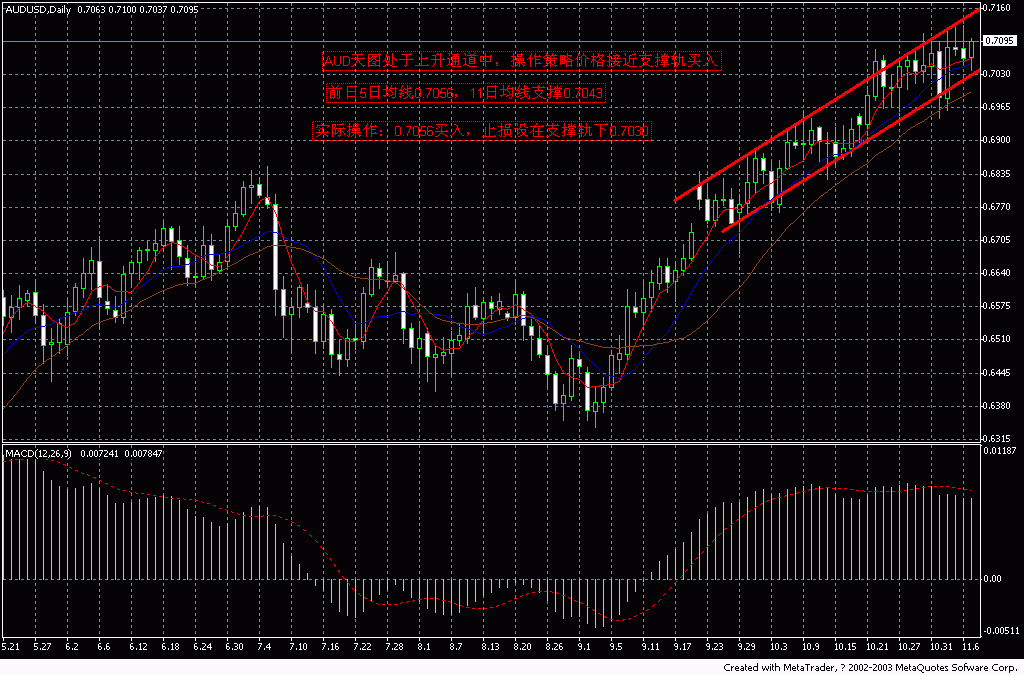Select the annotation beginning '前日5日均线0.7056'
1024x675 pixels.
click(x=466, y=93)
